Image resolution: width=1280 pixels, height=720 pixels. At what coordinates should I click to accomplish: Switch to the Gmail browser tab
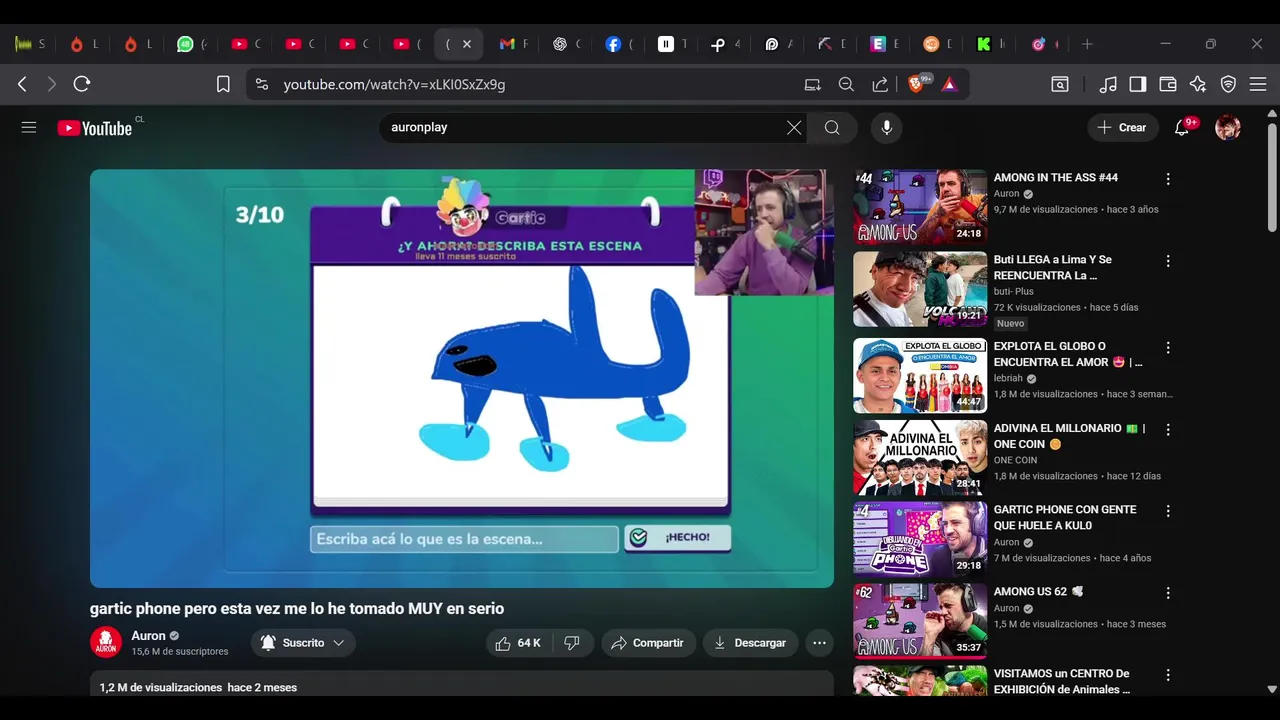click(507, 44)
